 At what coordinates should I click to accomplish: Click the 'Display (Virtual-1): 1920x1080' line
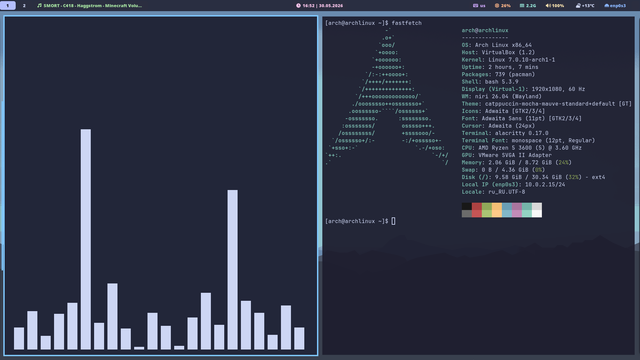tap(523, 89)
